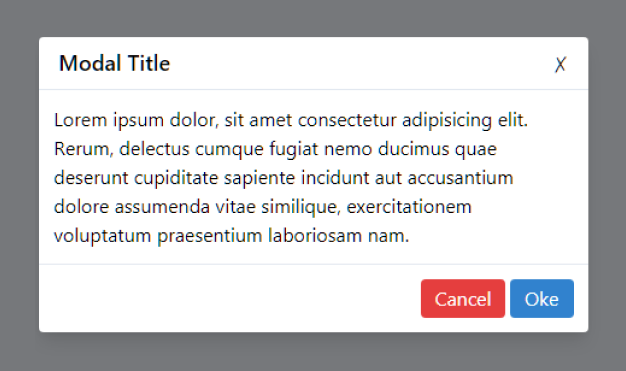The width and height of the screenshot is (626, 371).
Task: Click the word dolore starting fourth line
Action: click(x=81, y=207)
